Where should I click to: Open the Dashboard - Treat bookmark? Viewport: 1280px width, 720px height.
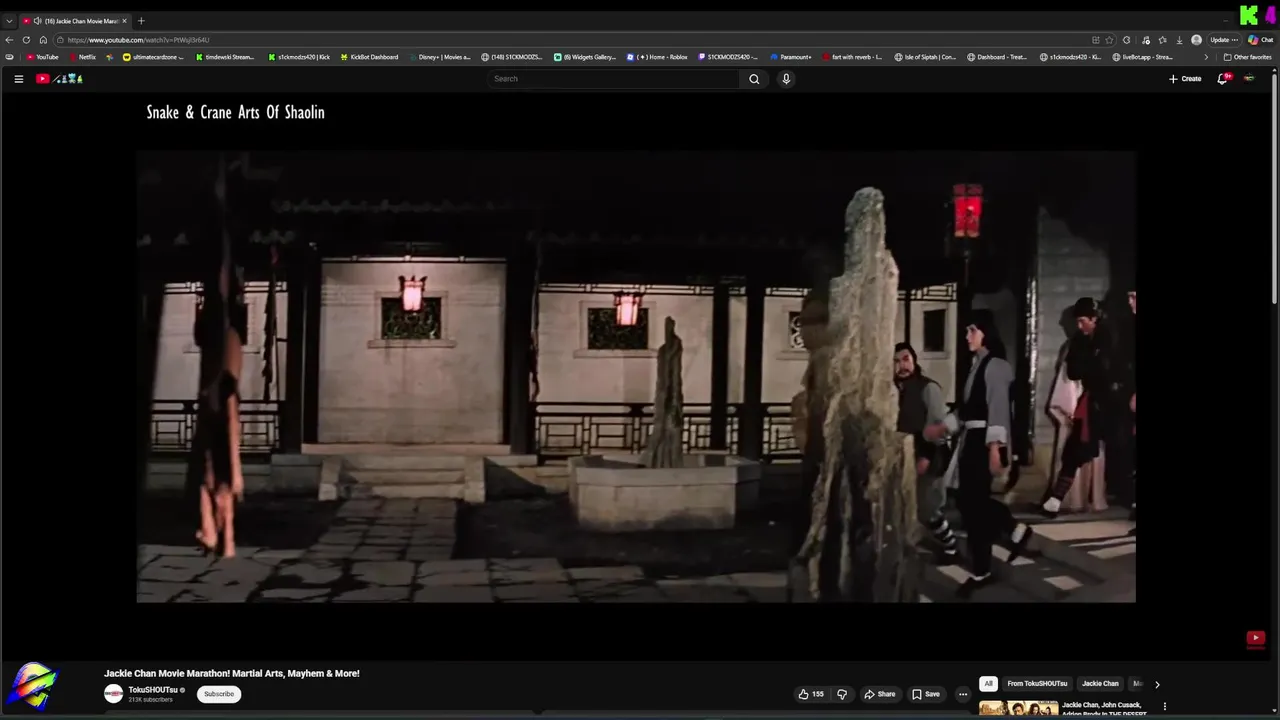pyautogui.click(x=997, y=57)
